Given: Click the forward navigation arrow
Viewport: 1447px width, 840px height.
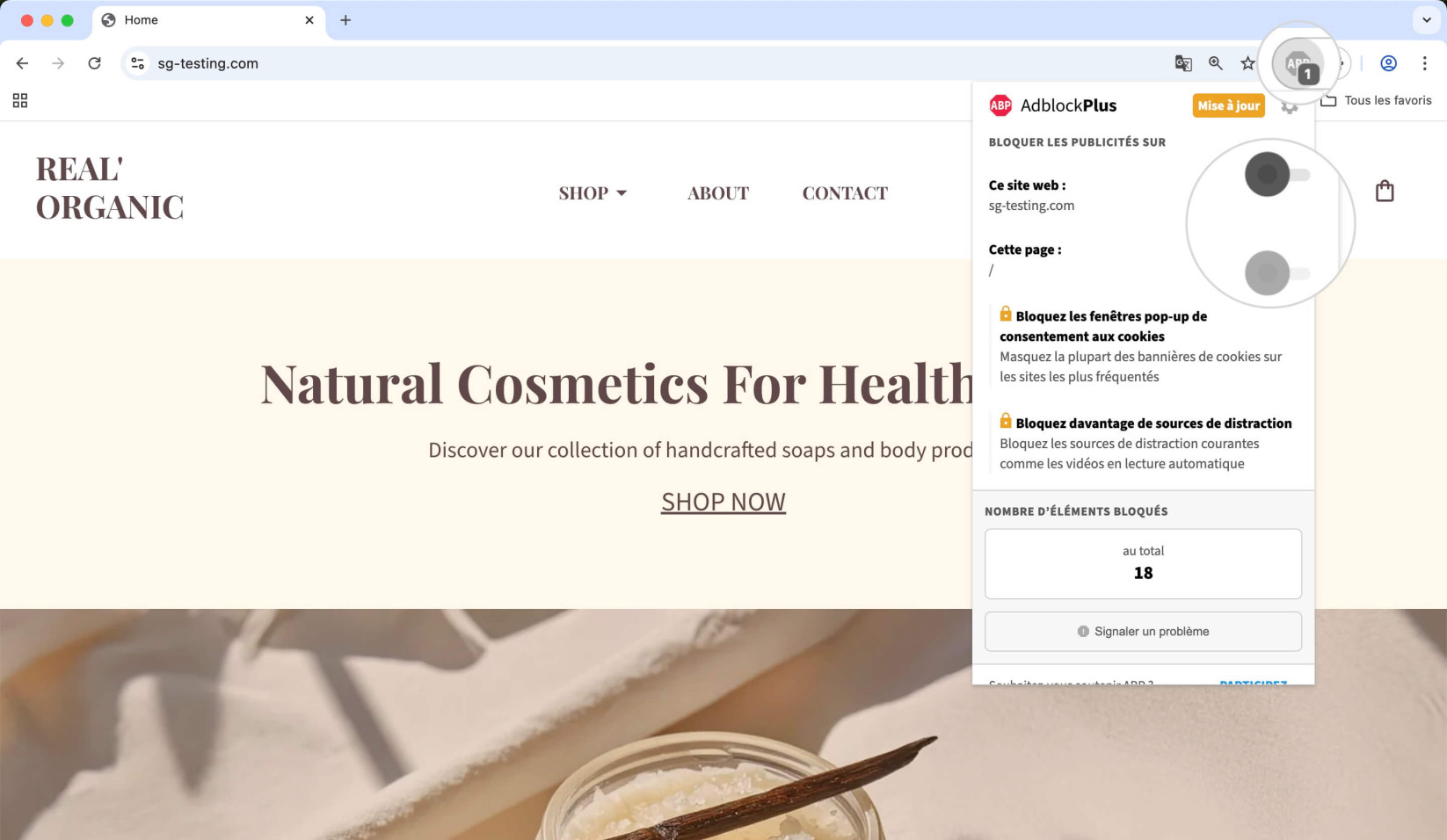Looking at the screenshot, I should (x=58, y=63).
